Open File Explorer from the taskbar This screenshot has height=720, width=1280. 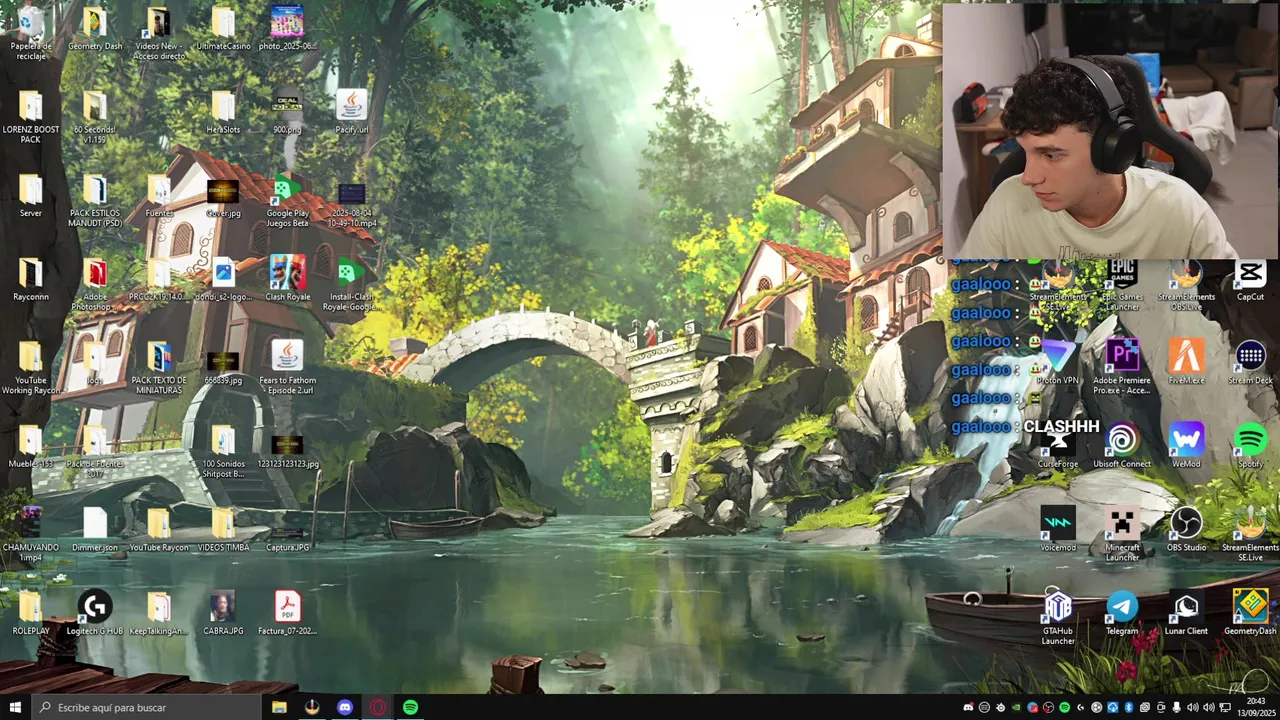pyautogui.click(x=279, y=707)
